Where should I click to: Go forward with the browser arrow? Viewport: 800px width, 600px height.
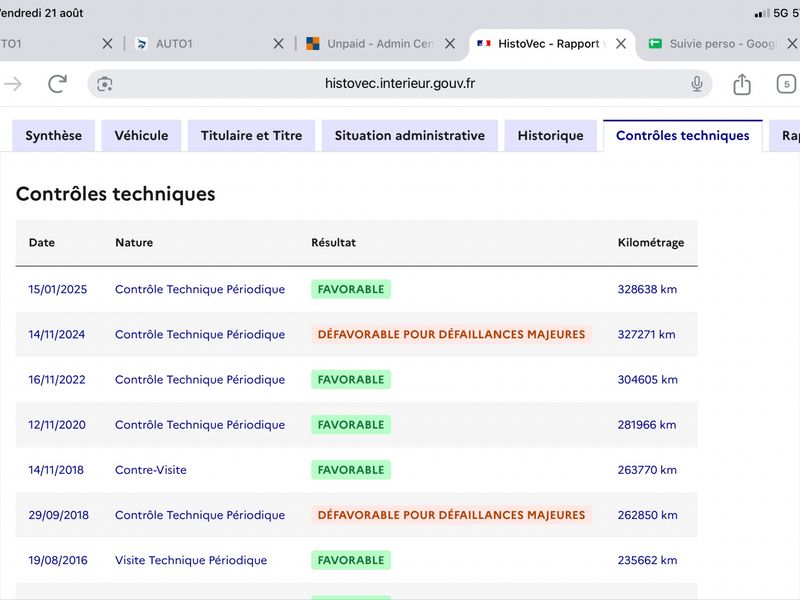click(13, 84)
